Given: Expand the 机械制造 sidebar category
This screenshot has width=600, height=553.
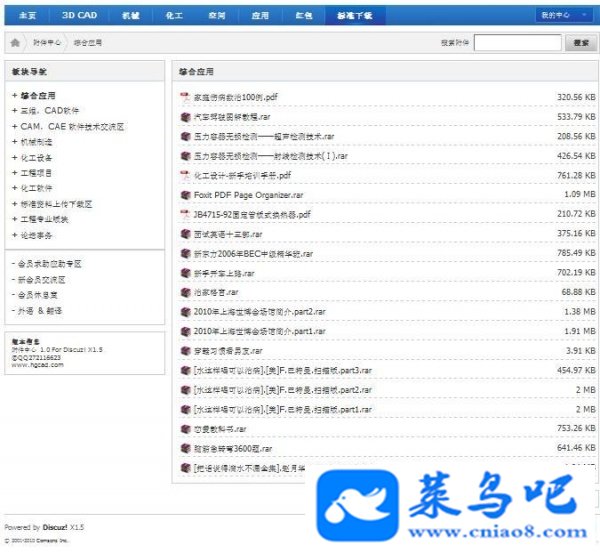Looking at the screenshot, I should click(x=15, y=142).
